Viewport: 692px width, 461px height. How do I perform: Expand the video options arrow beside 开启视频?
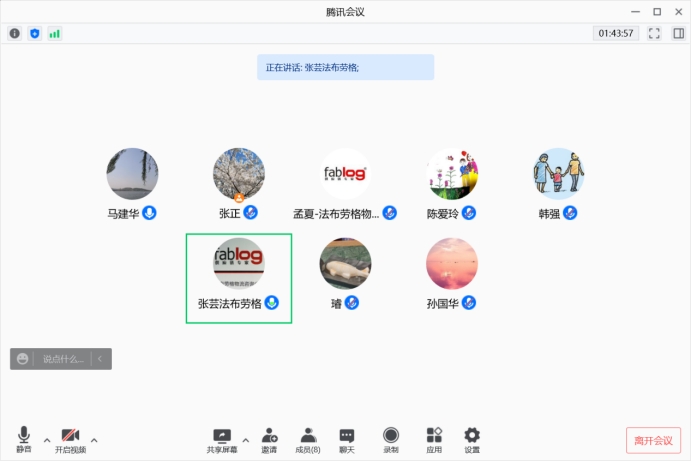tap(94, 439)
